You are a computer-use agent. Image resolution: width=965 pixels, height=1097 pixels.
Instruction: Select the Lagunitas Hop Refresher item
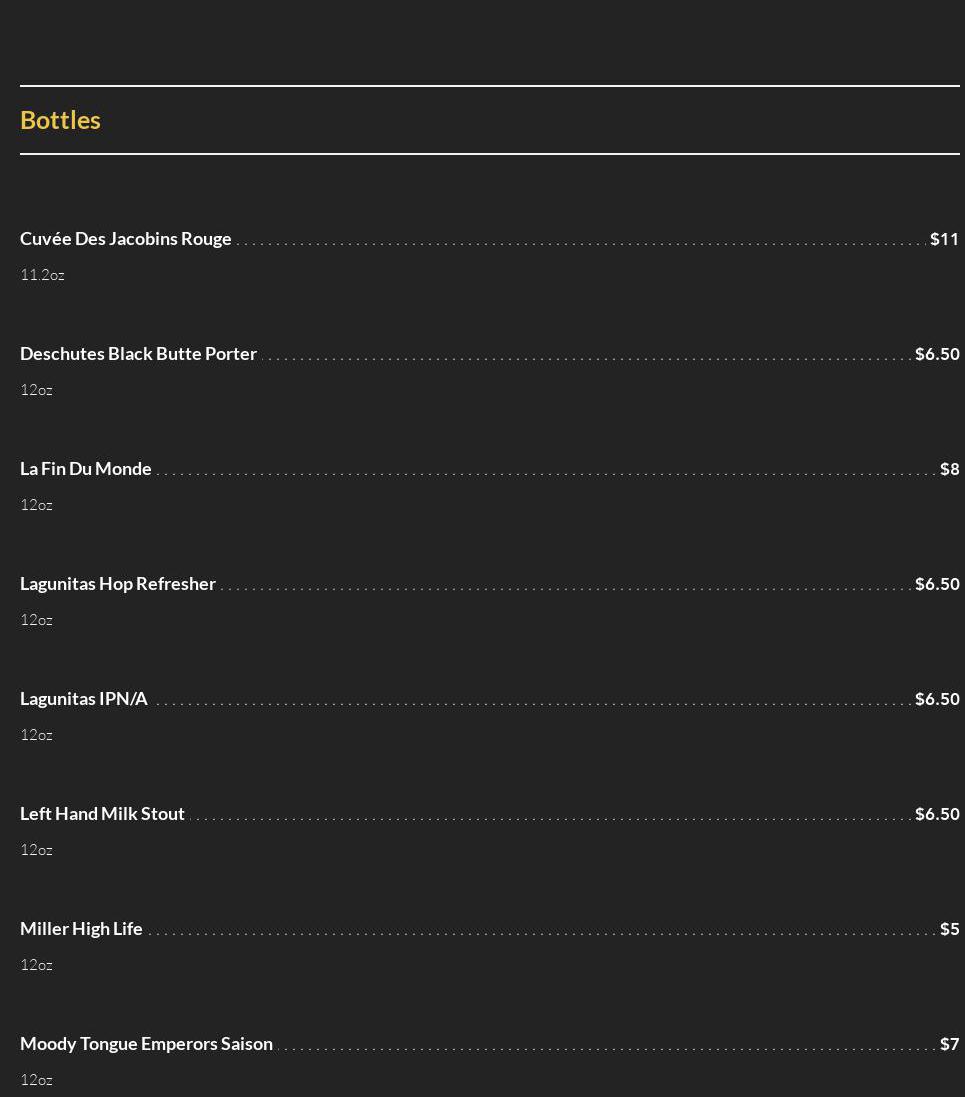[118, 584]
